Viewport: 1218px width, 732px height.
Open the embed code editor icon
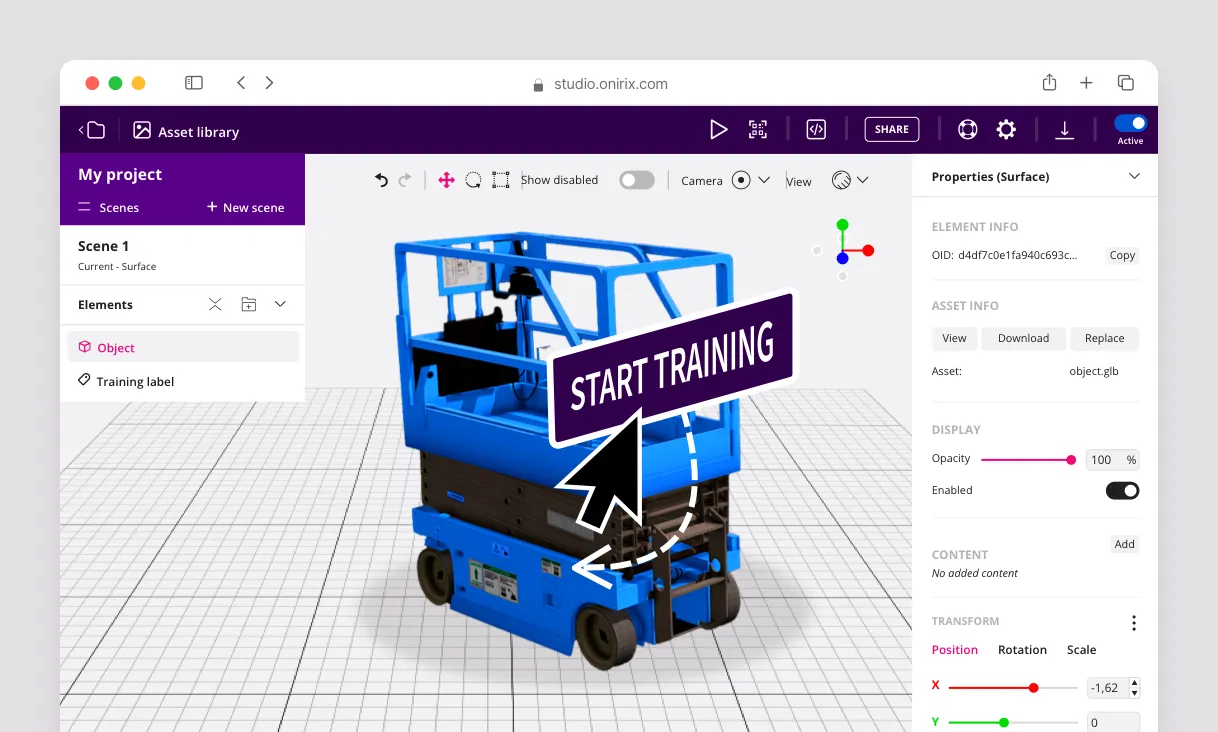tap(816, 129)
